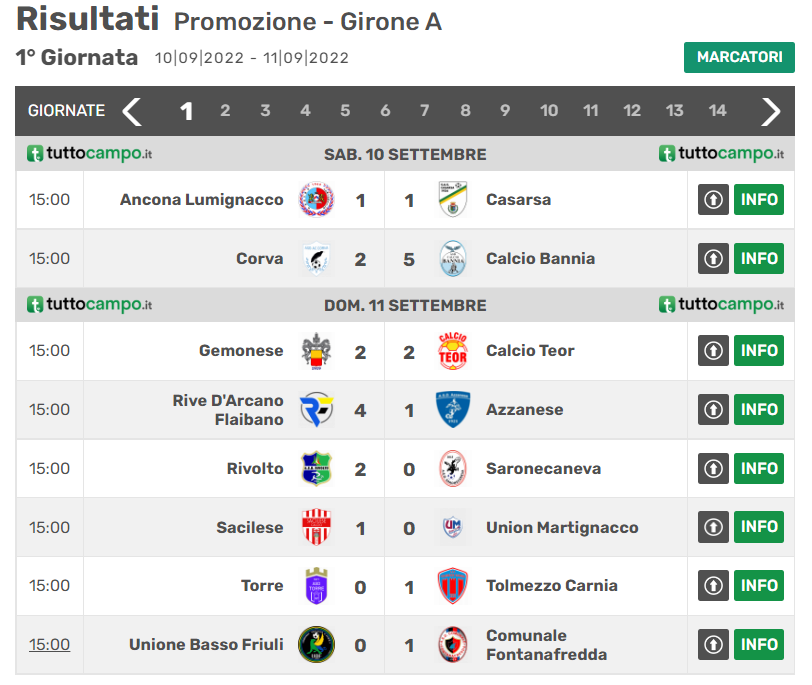
Task: Open the Union Martignacco team link
Action: (x=561, y=527)
